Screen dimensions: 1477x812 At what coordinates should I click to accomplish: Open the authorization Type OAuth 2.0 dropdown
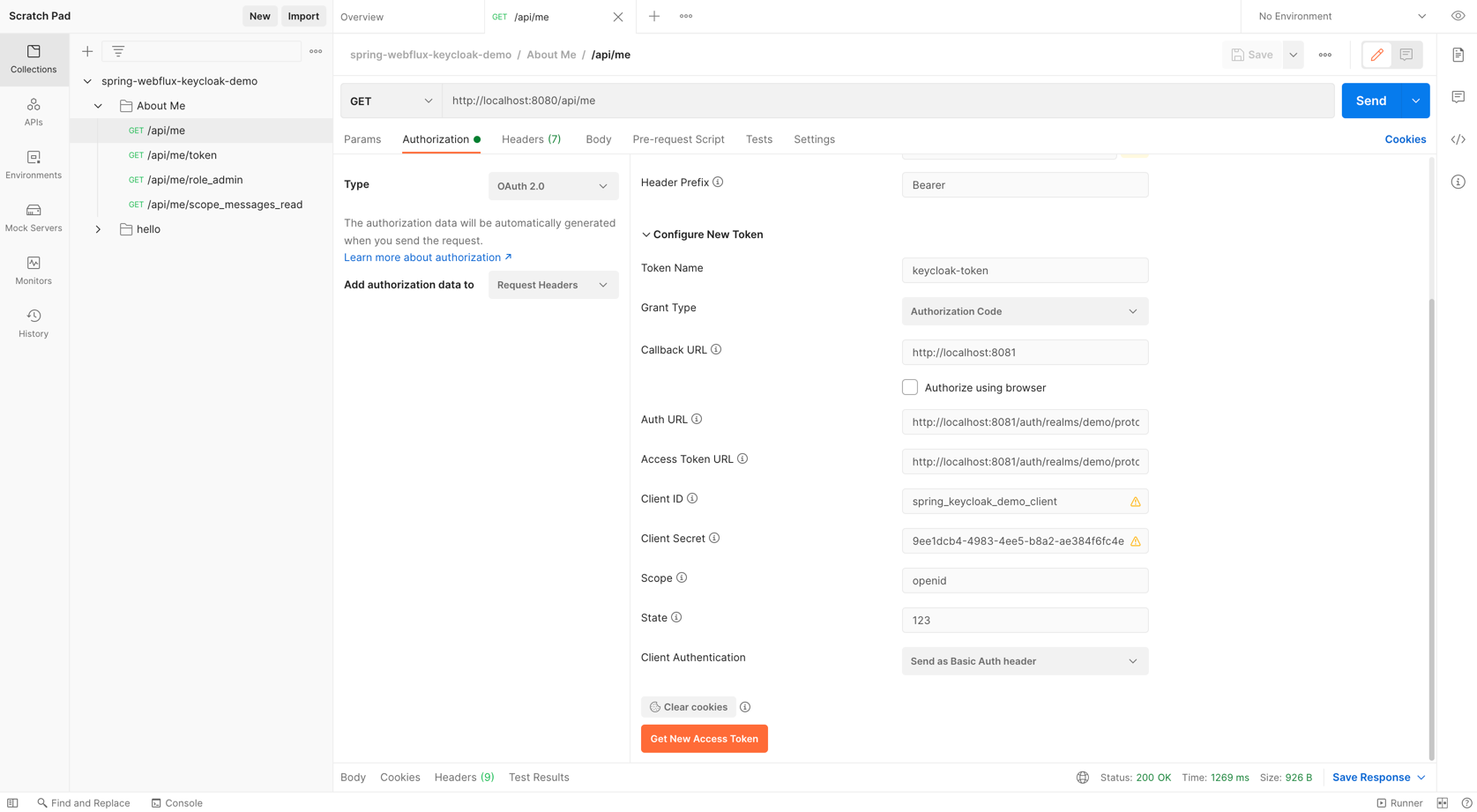click(554, 186)
